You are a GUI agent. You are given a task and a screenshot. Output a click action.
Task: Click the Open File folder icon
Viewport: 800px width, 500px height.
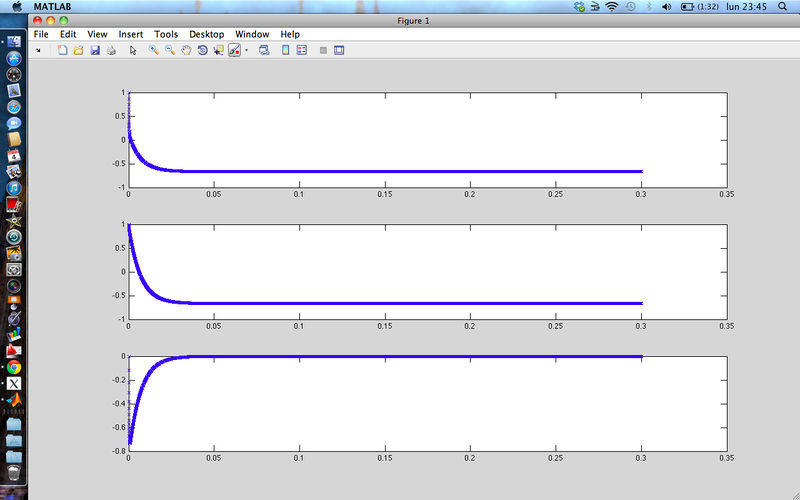click(x=78, y=50)
